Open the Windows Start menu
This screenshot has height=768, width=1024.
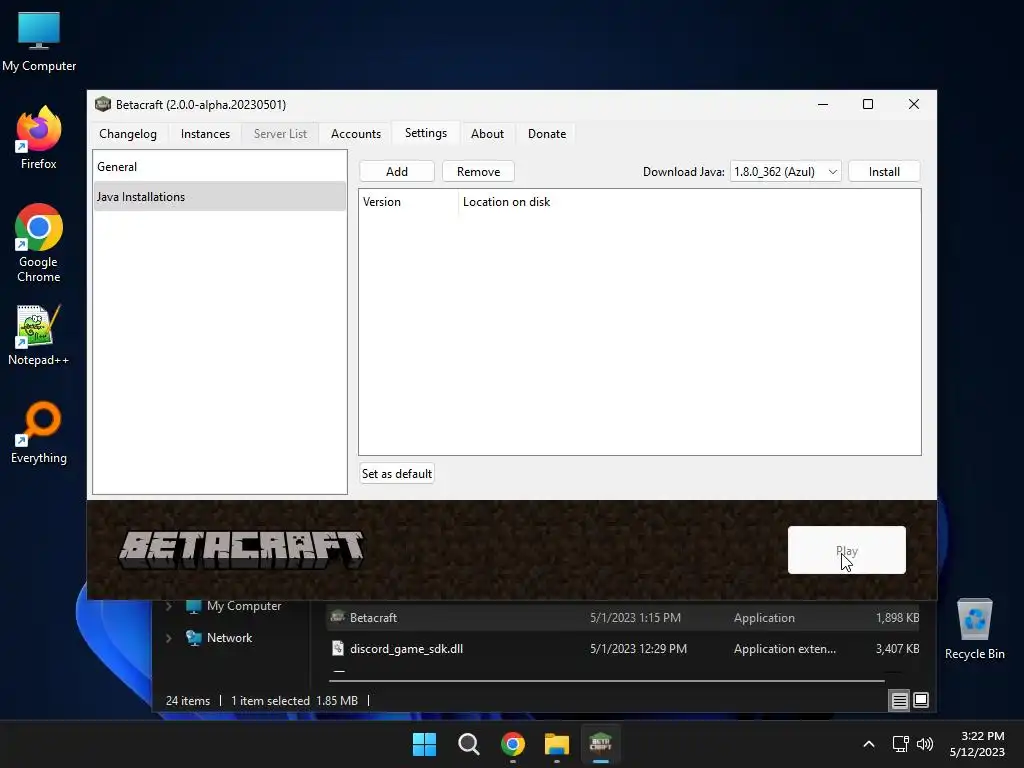(x=424, y=744)
